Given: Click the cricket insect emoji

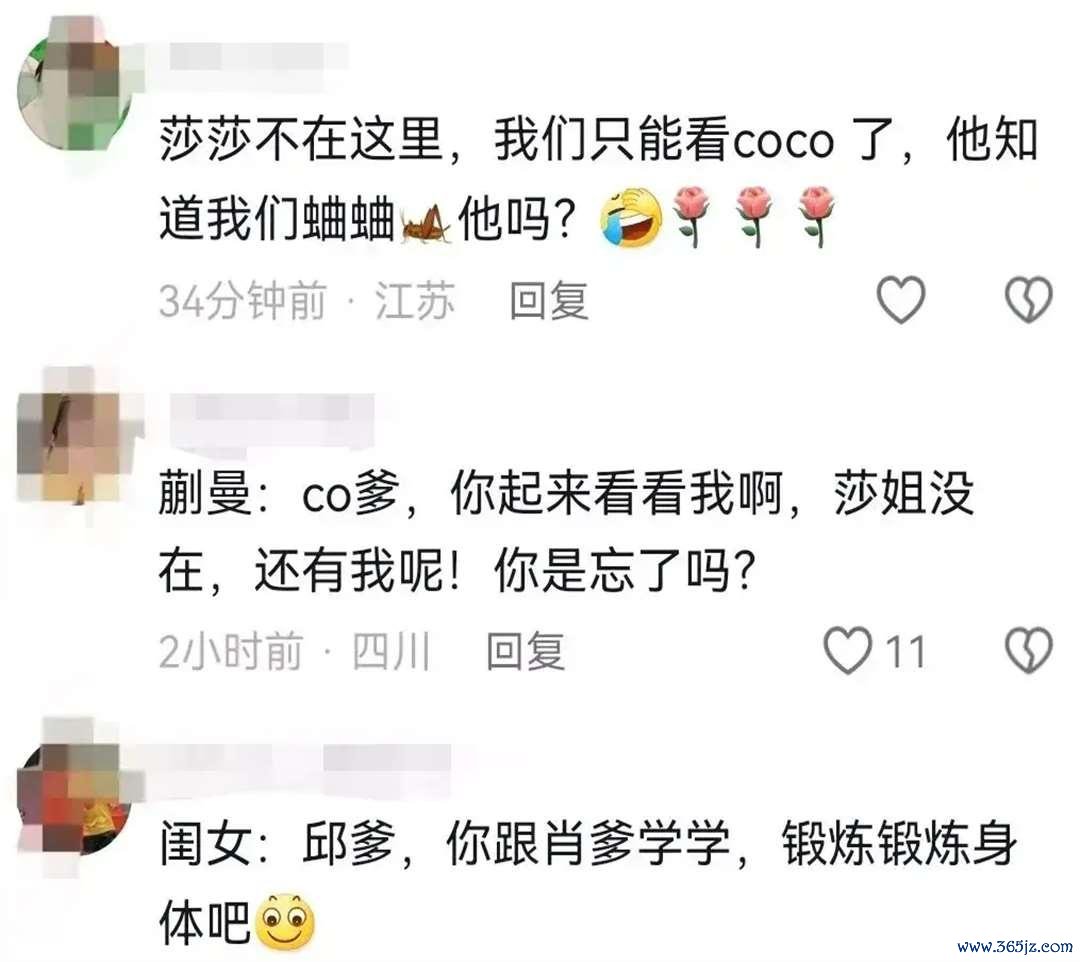Looking at the screenshot, I should pos(426,222).
